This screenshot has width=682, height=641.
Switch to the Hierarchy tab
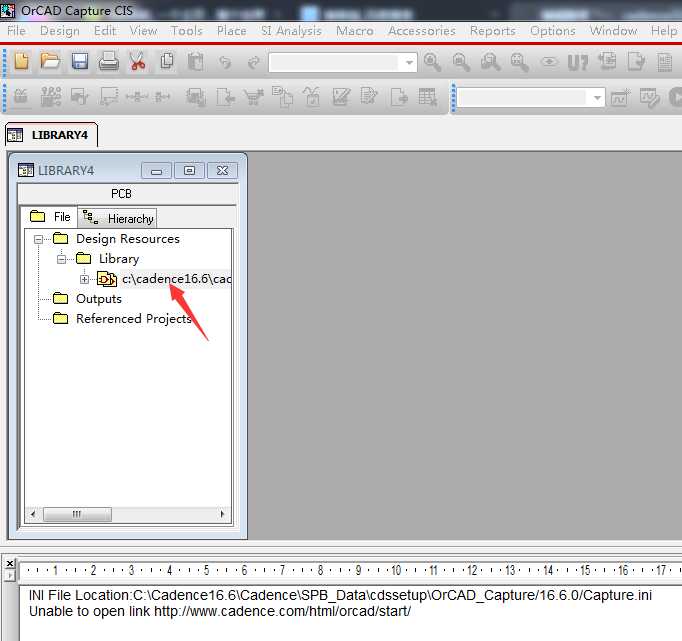(x=117, y=218)
